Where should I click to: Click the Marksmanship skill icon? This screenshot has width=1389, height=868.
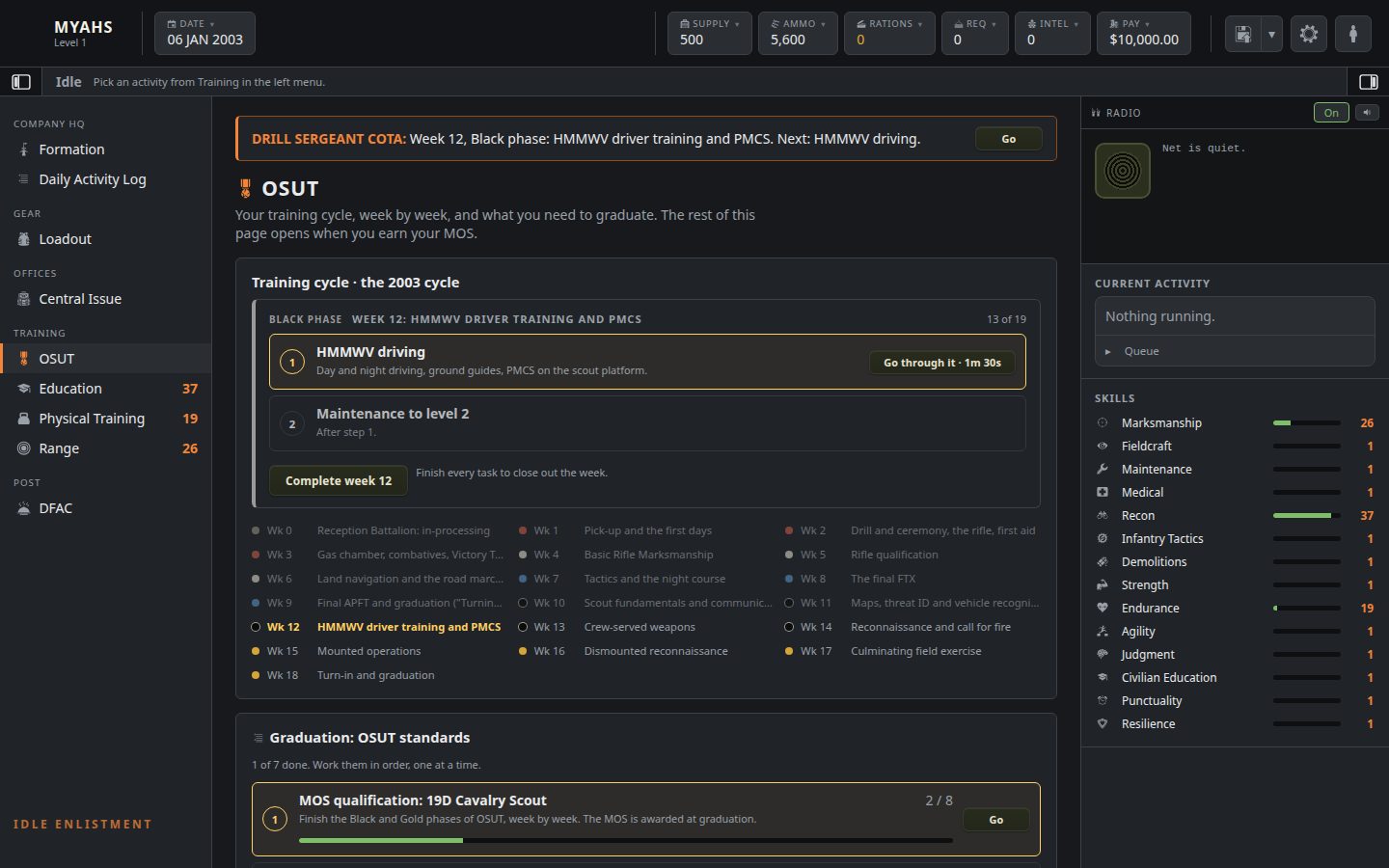coord(1103,422)
